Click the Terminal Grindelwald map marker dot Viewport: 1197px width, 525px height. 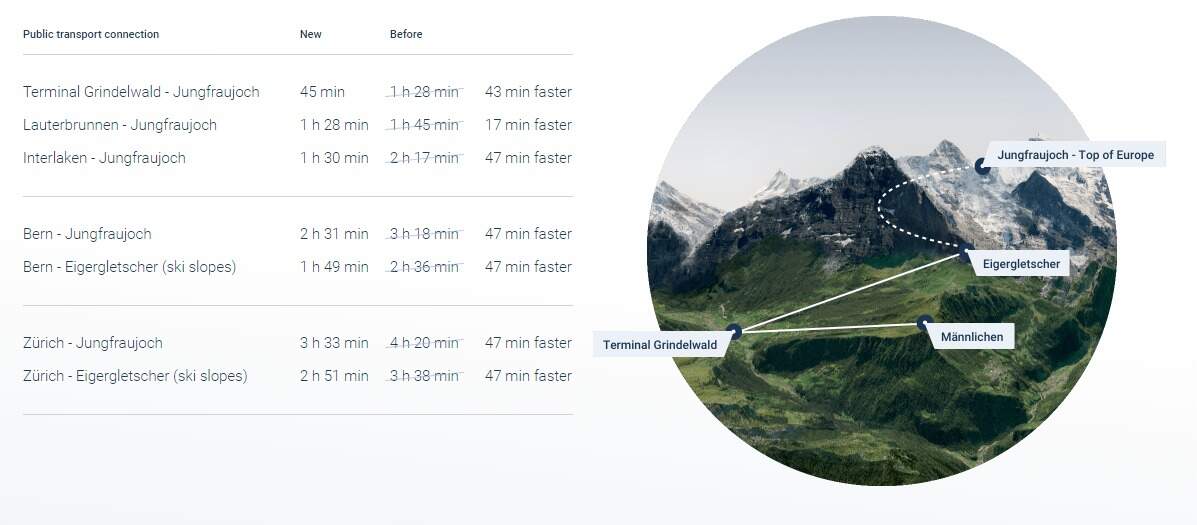coord(733,330)
